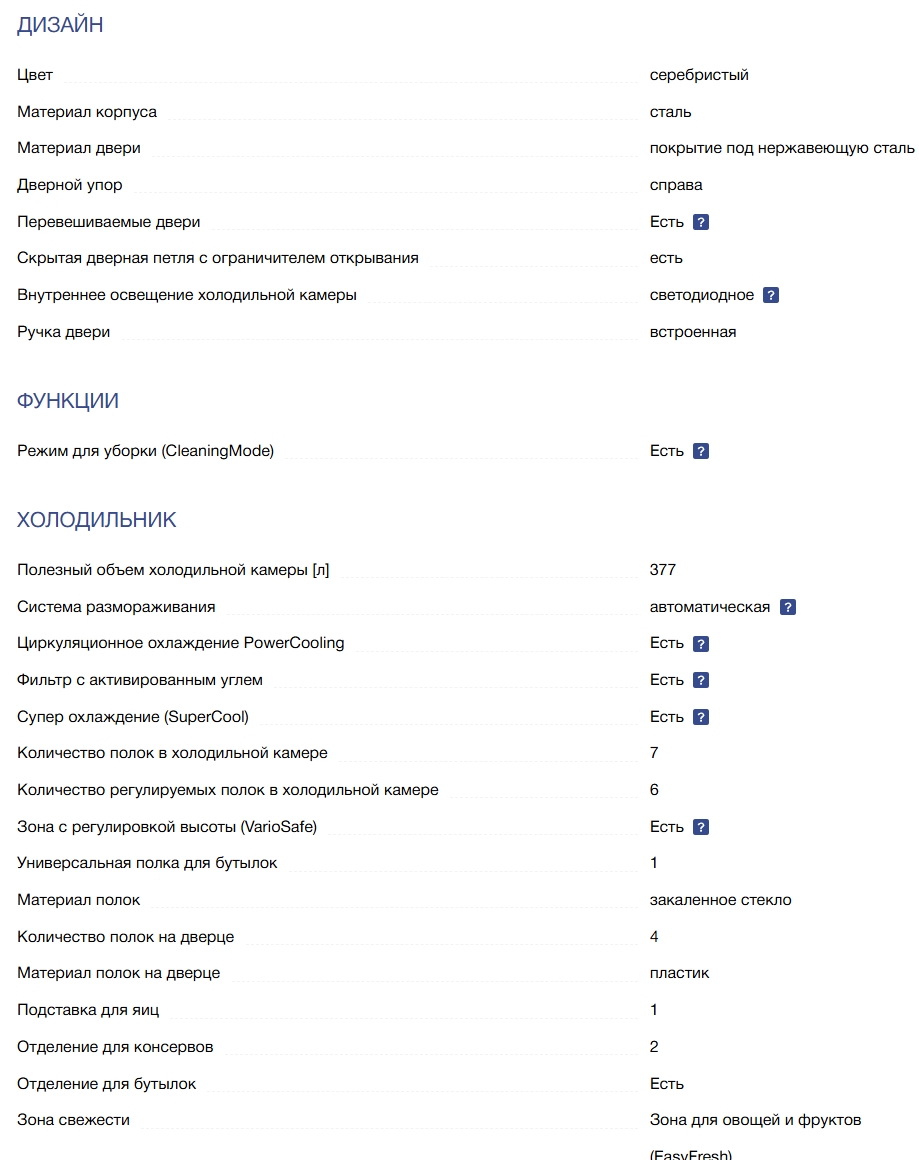This screenshot has height=1160, width=919.
Task: Select the ДИЗАЙН section heading
Action: 60,24
